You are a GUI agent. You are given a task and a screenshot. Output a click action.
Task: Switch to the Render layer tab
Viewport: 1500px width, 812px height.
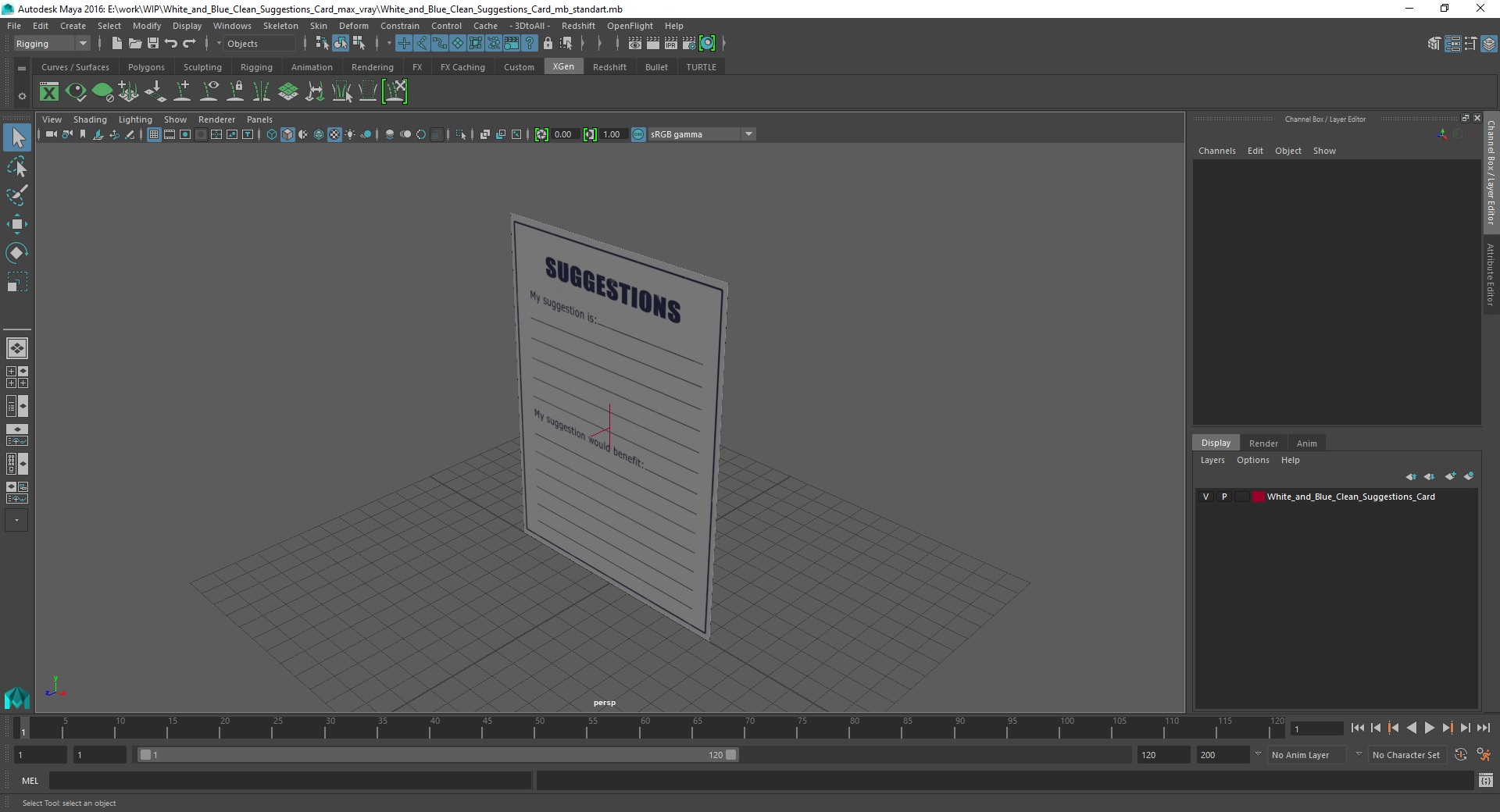1263,443
